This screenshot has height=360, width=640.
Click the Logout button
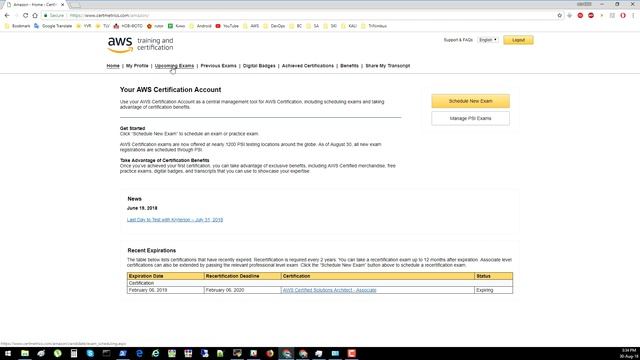(518, 40)
